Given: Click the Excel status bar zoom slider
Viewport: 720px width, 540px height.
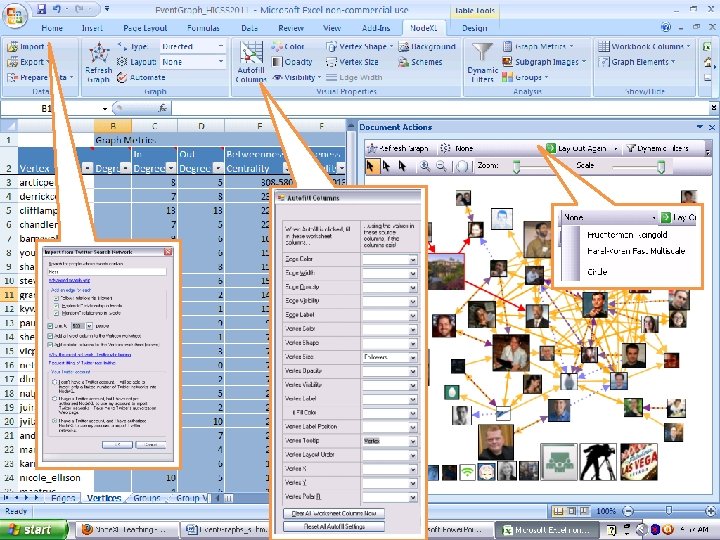Looking at the screenshot, I should coord(669,511).
